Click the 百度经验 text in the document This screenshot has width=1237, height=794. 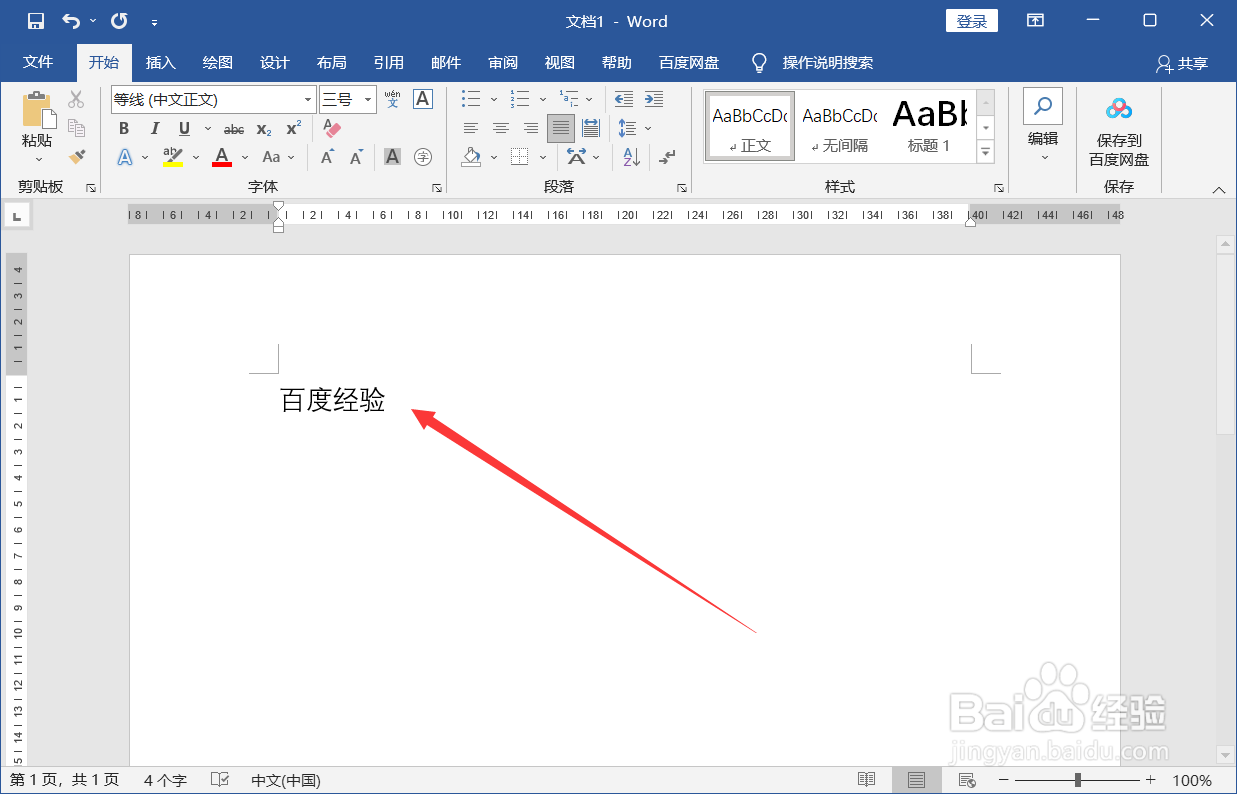coord(333,401)
